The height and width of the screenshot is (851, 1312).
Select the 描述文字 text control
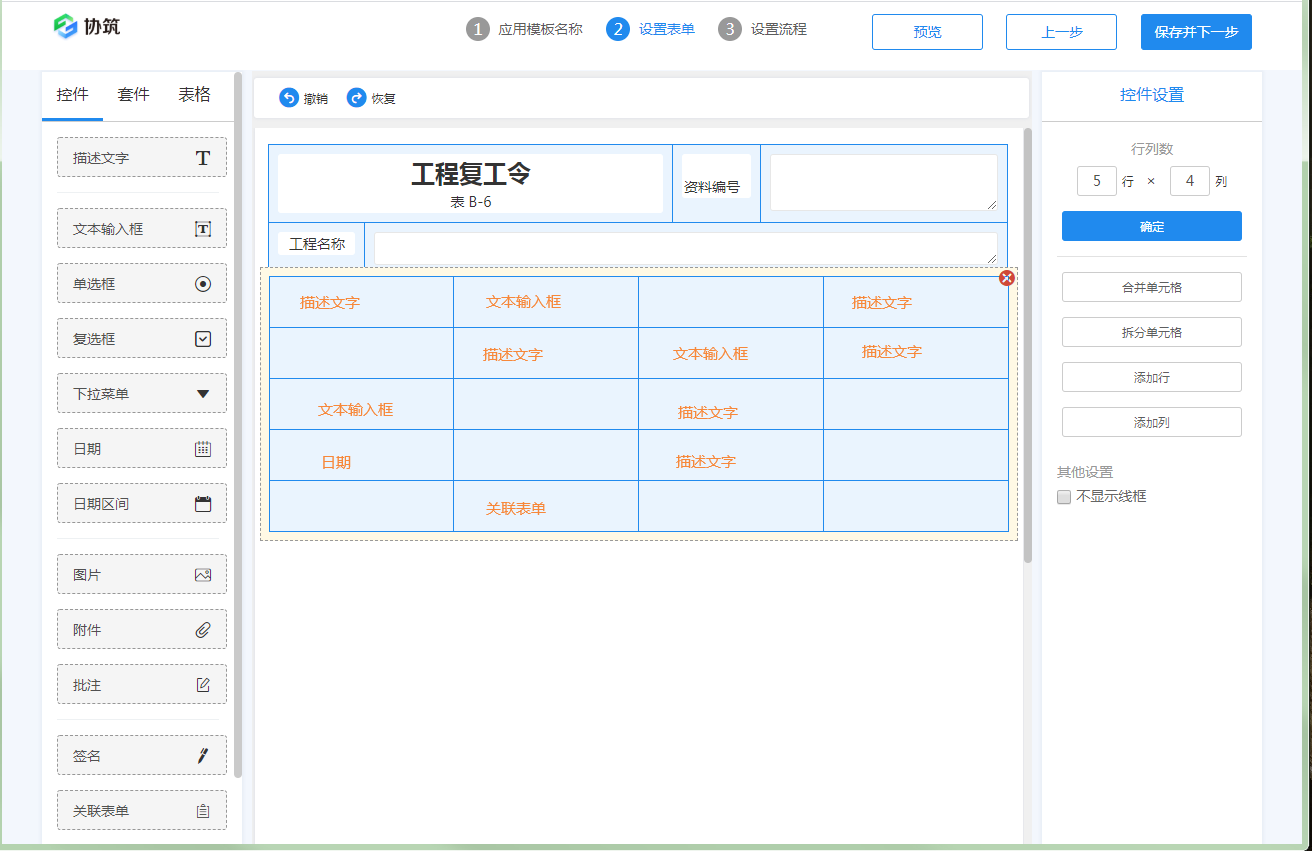tap(141, 157)
